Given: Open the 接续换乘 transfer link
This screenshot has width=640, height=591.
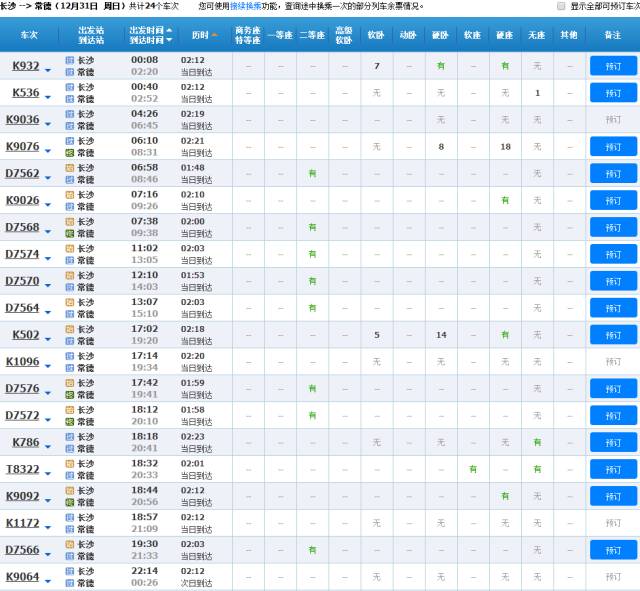Looking at the screenshot, I should tap(246, 6).
